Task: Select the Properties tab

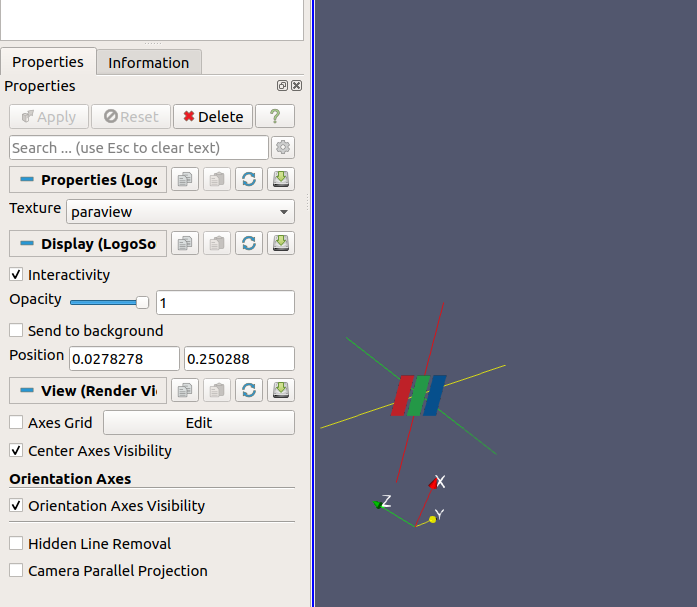Action: (48, 61)
